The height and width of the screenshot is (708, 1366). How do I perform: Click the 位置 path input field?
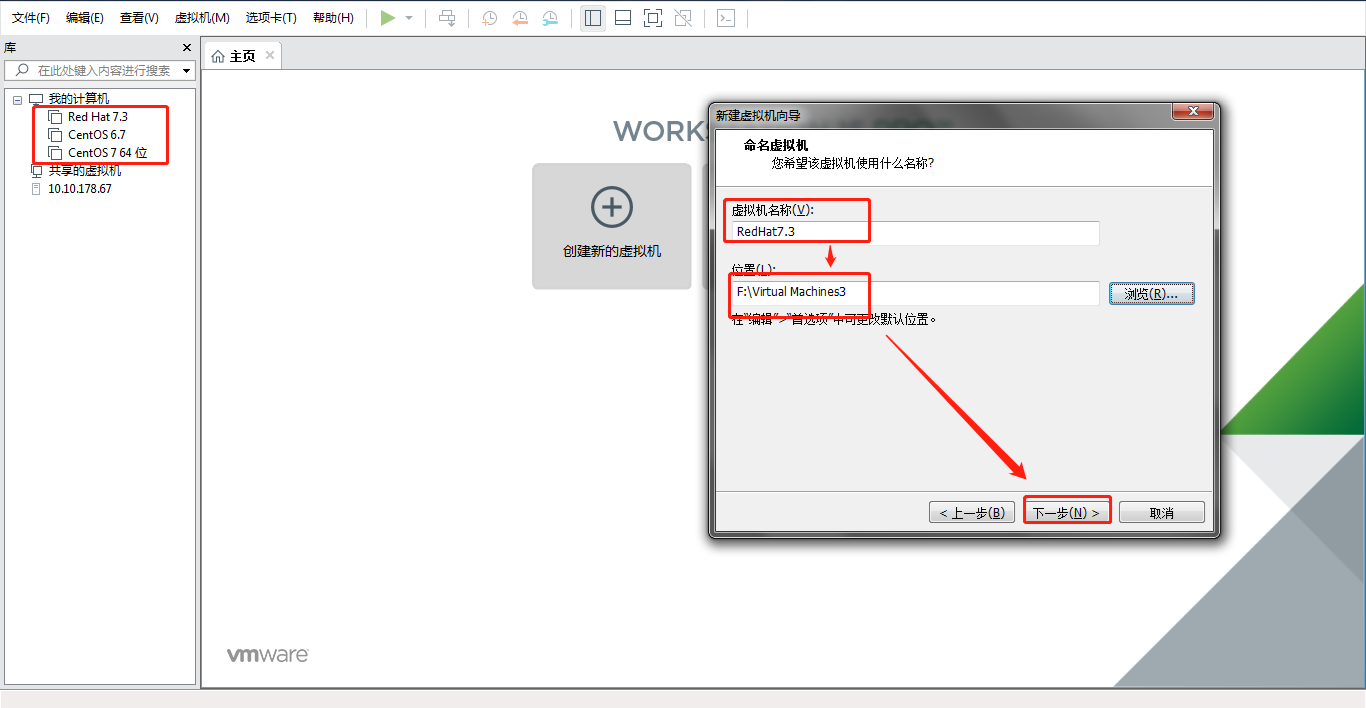point(915,293)
